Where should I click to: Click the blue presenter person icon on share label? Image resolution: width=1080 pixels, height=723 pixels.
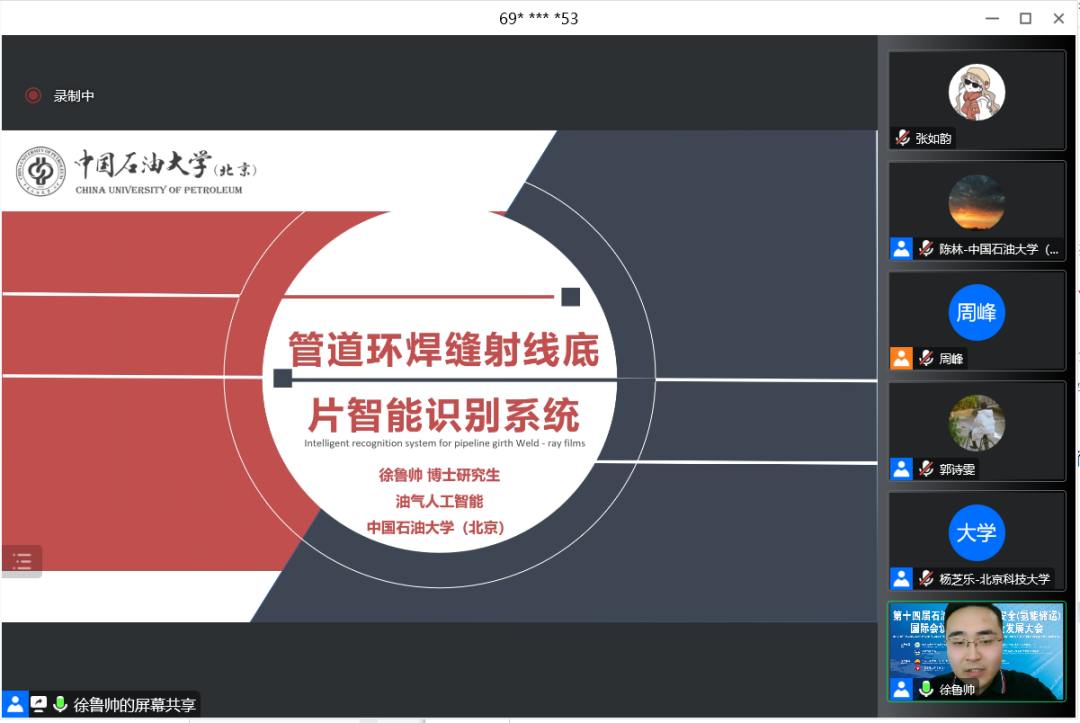(14, 704)
